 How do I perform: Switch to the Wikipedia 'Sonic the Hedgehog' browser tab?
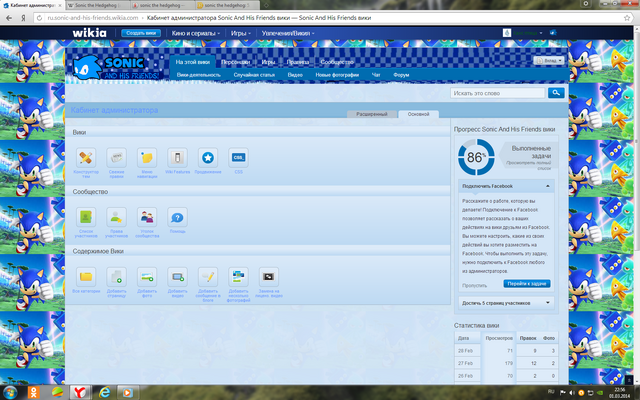tap(97, 5)
